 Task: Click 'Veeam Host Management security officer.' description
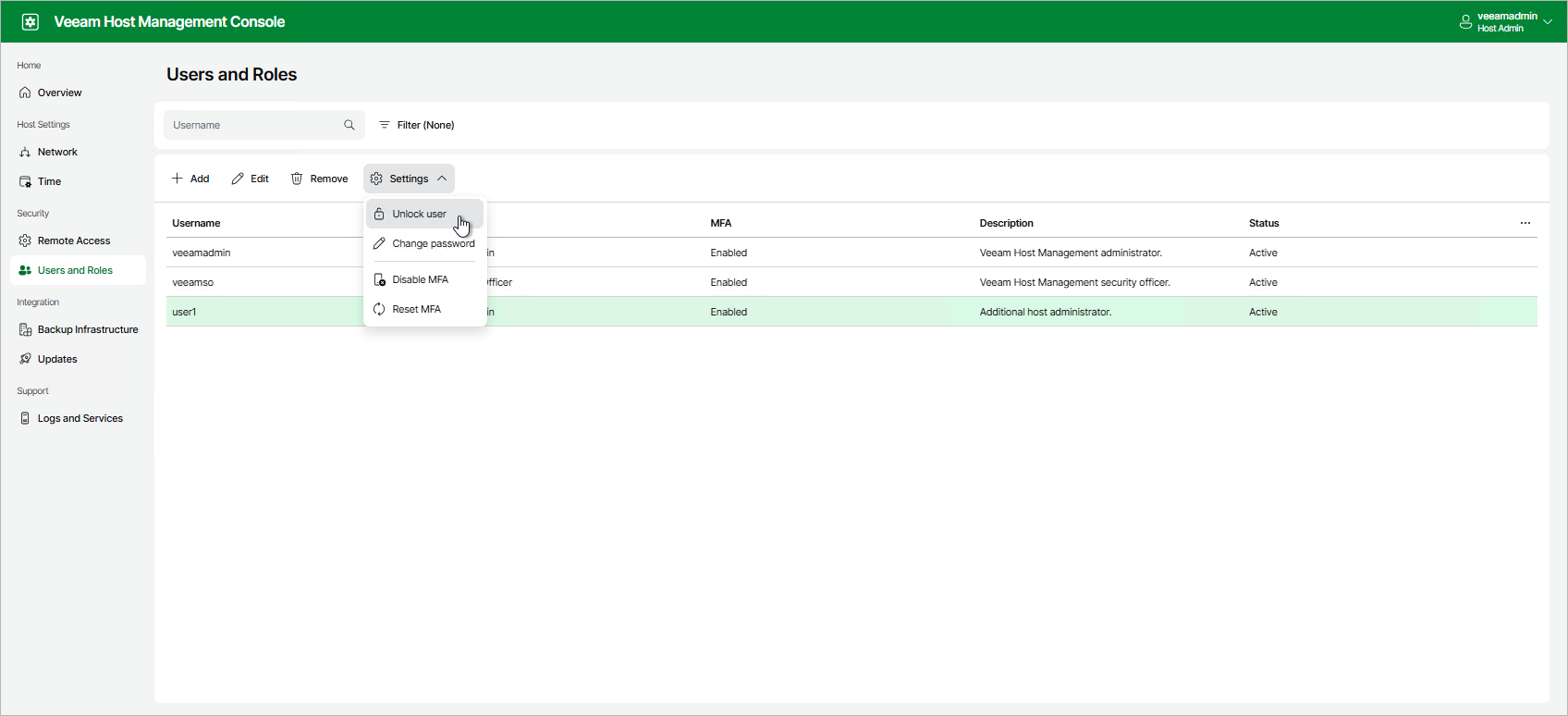[1075, 282]
